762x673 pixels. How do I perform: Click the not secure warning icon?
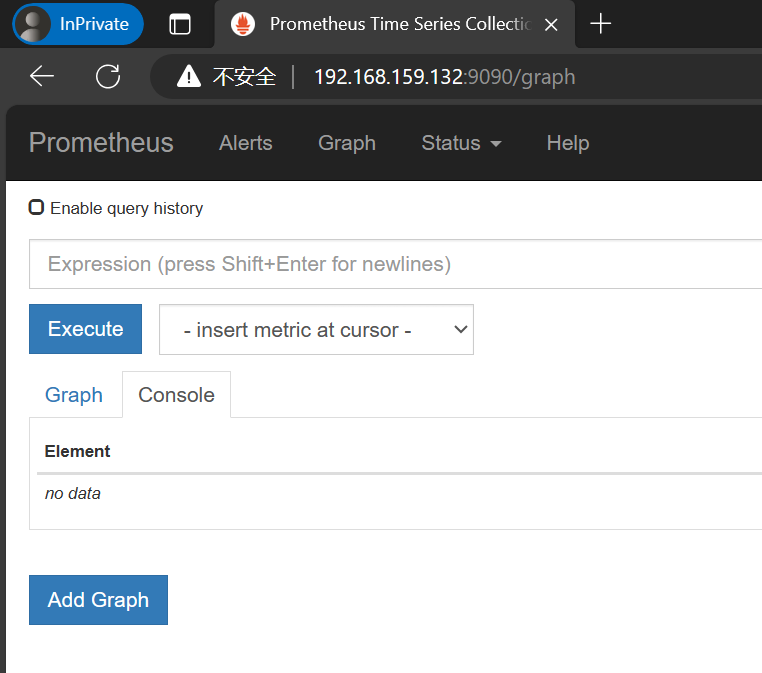pos(187,76)
